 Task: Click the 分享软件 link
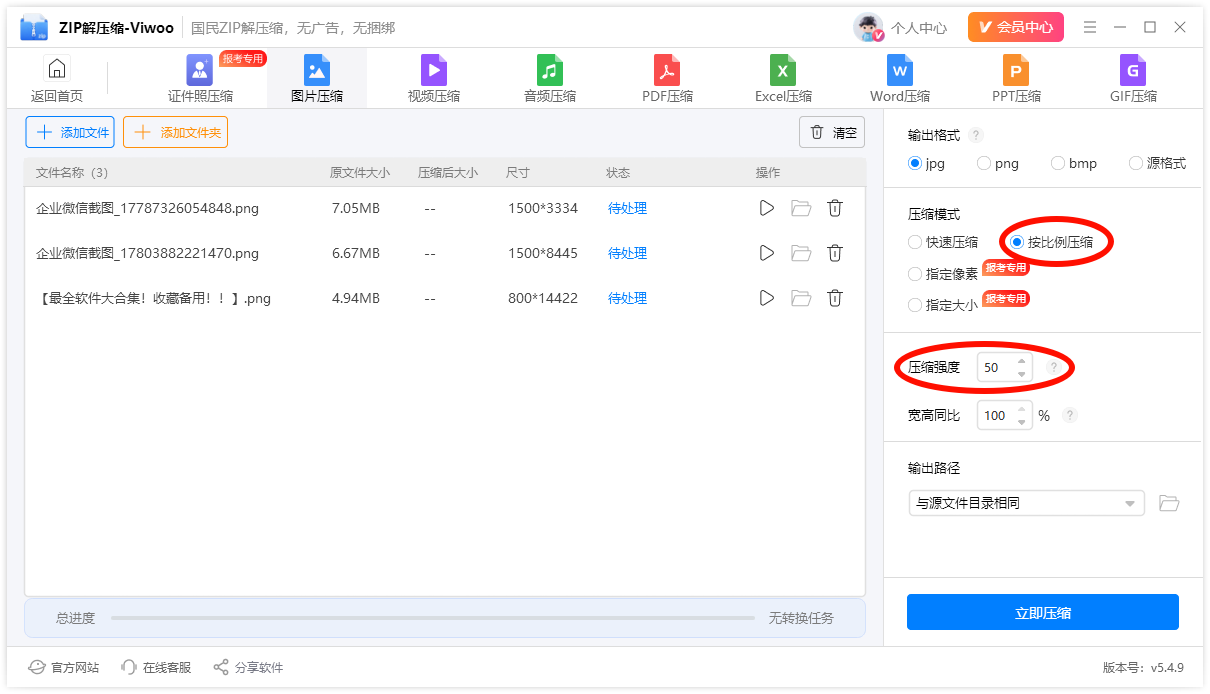click(248, 667)
